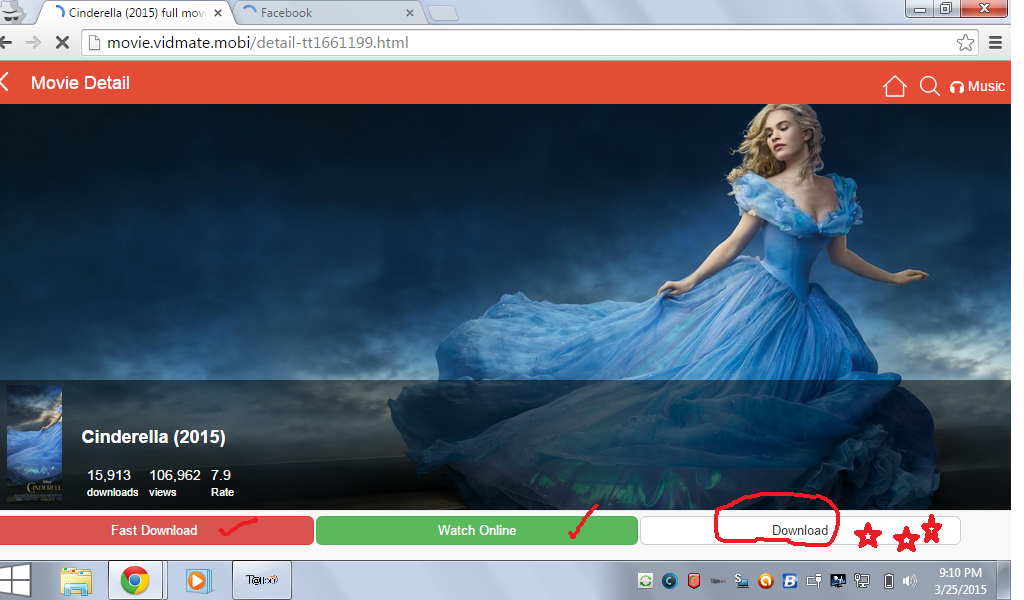
Task: Focus the address bar with movie.vidmate.mobi URL
Action: pyautogui.click(x=530, y=42)
